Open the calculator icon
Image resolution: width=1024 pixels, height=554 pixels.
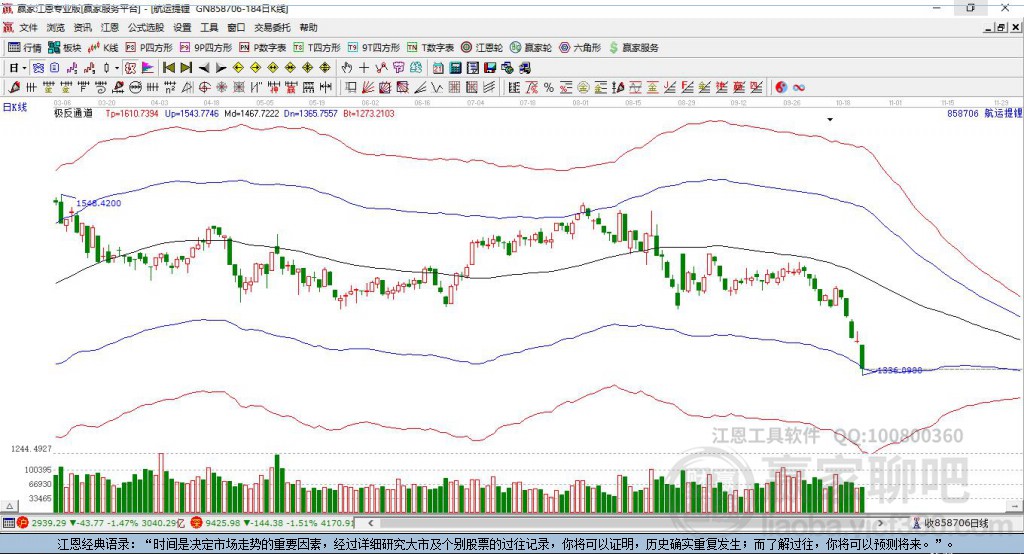455,68
